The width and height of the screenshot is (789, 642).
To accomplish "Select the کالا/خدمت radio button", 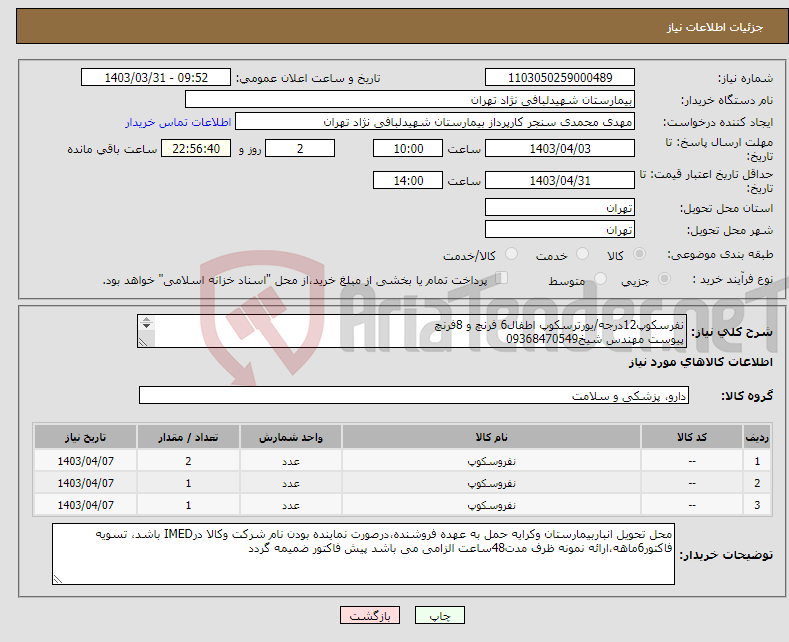I will point(511,254).
